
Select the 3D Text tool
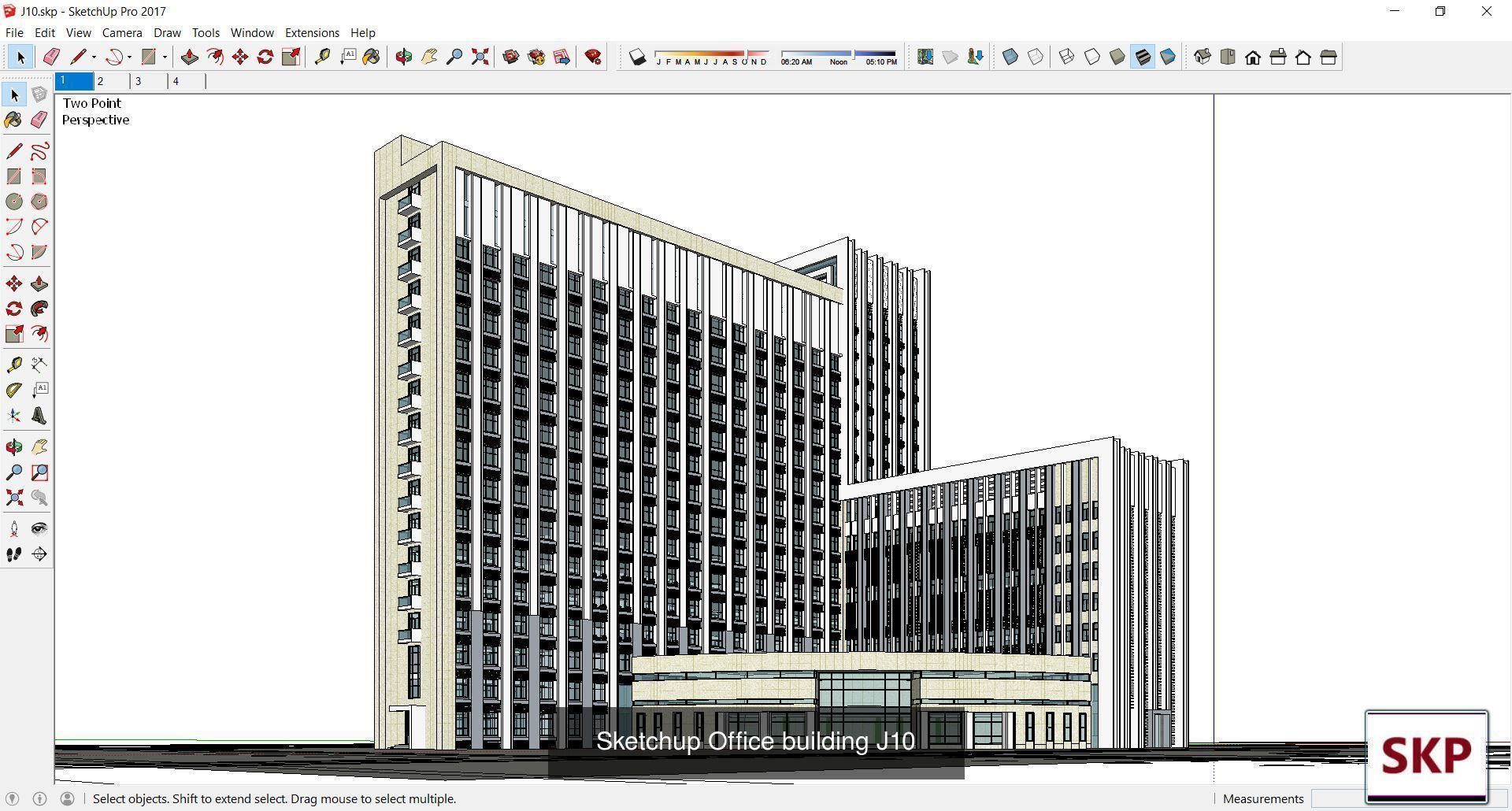pos(39,416)
